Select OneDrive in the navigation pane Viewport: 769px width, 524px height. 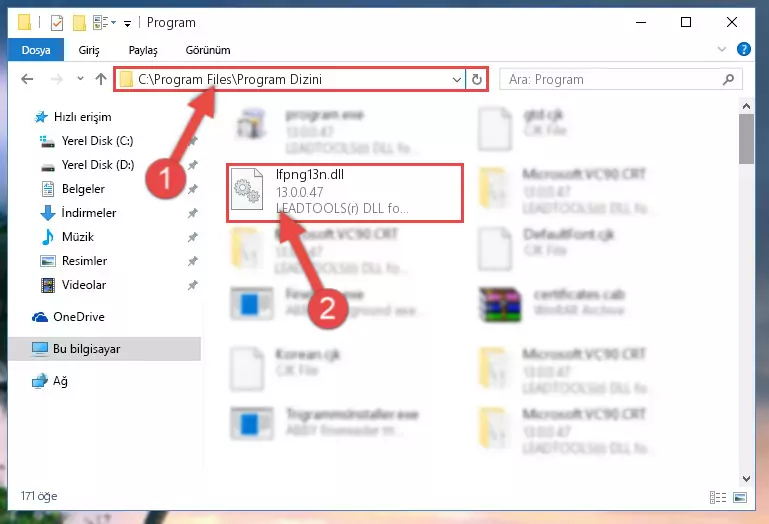(x=78, y=317)
